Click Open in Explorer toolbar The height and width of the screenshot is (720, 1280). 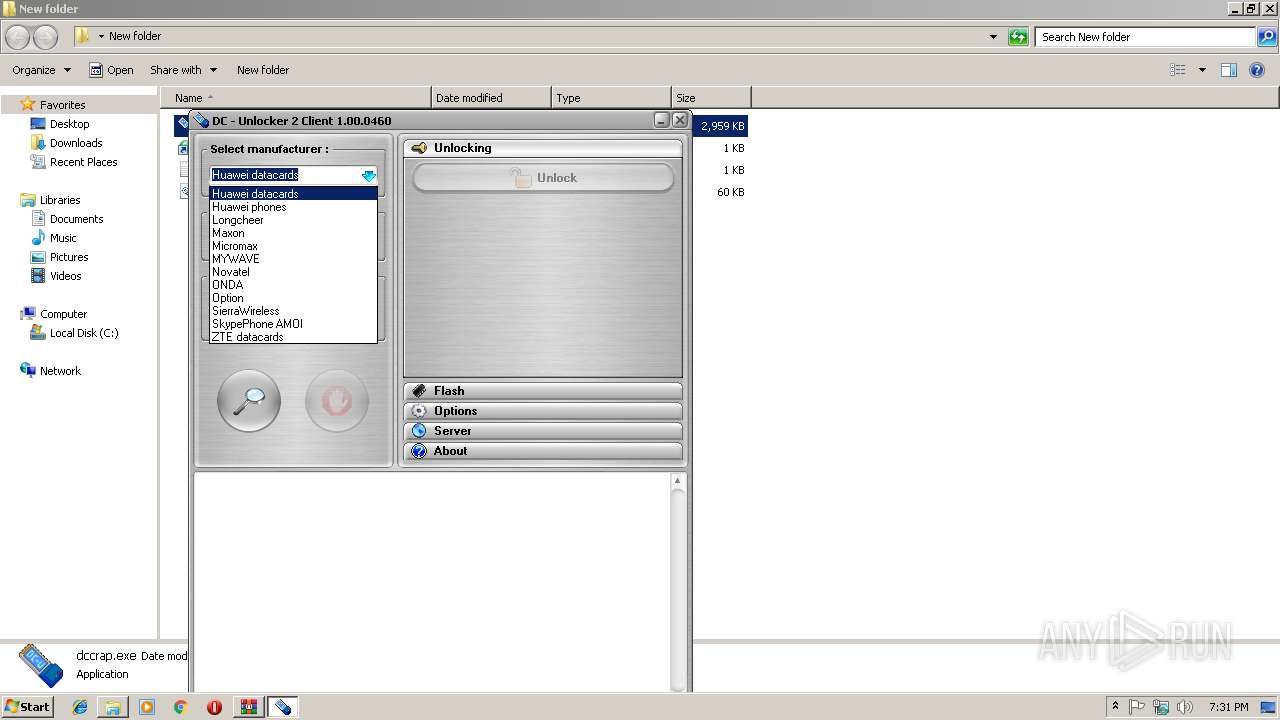(x=111, y=70)
